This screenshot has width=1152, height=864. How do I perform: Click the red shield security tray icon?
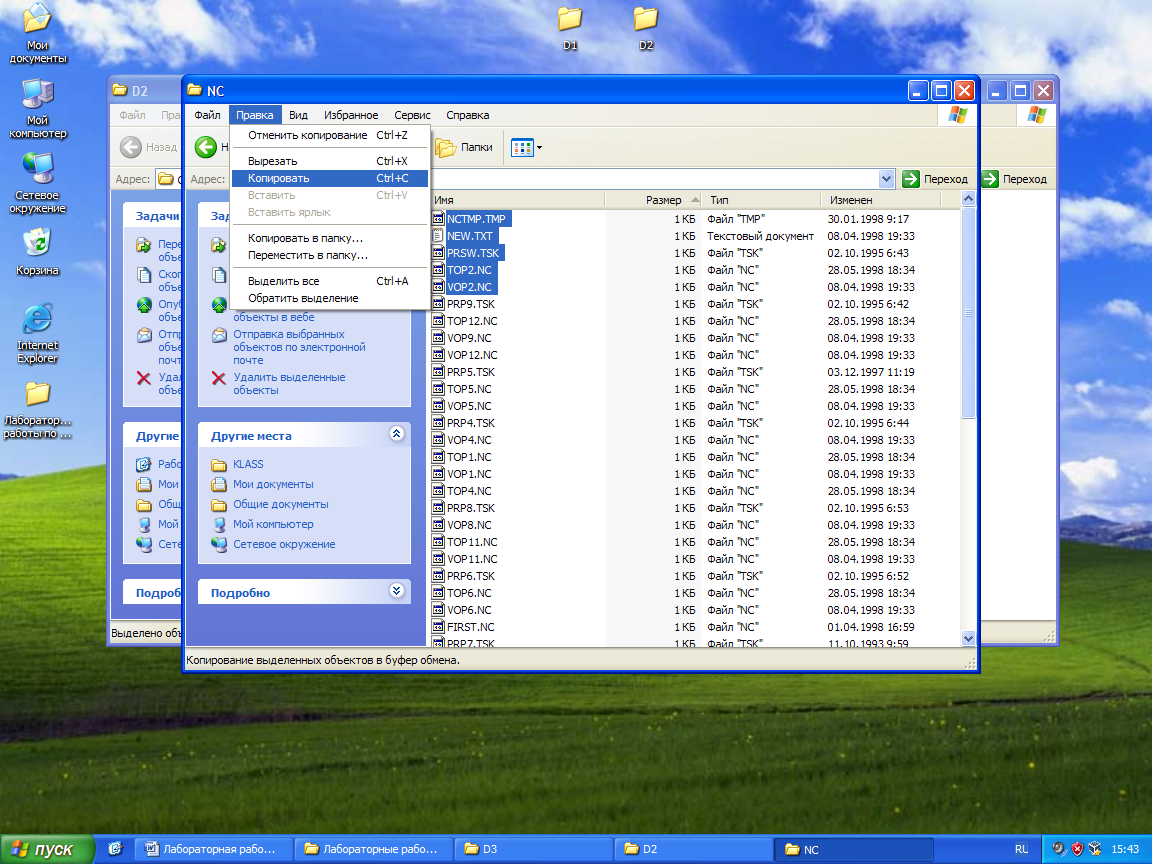click(1077, 849)
